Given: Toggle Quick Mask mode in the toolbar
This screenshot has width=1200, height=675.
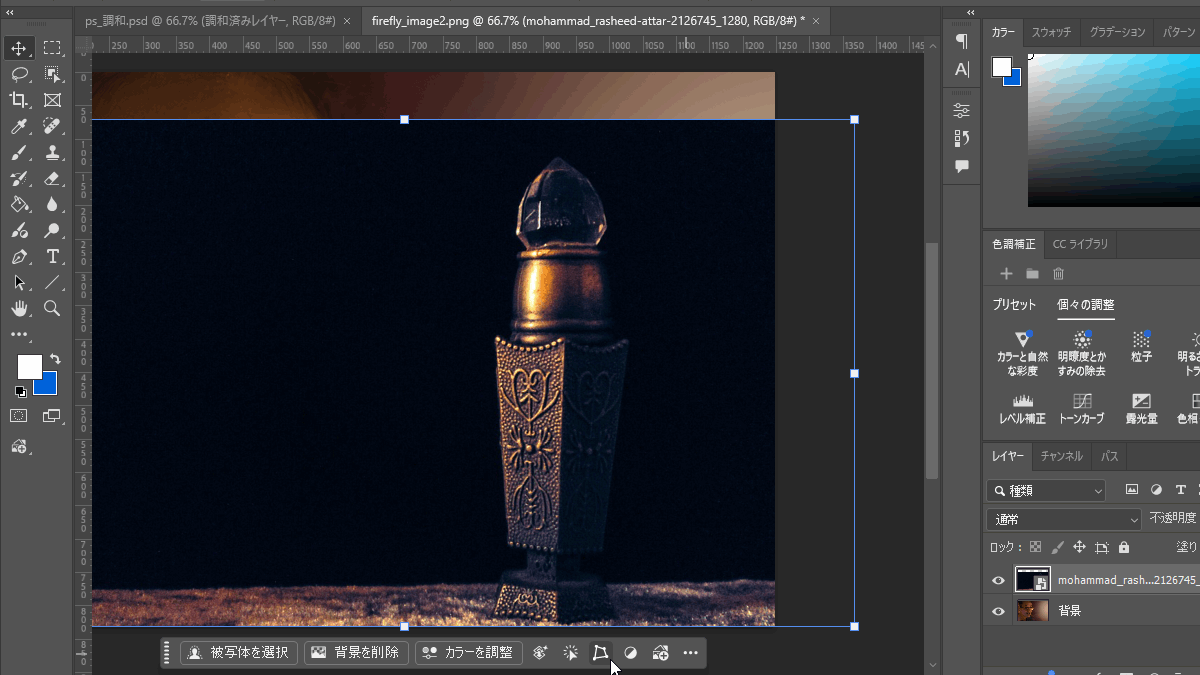Looking at the screenshot, I should click(18, 415).
